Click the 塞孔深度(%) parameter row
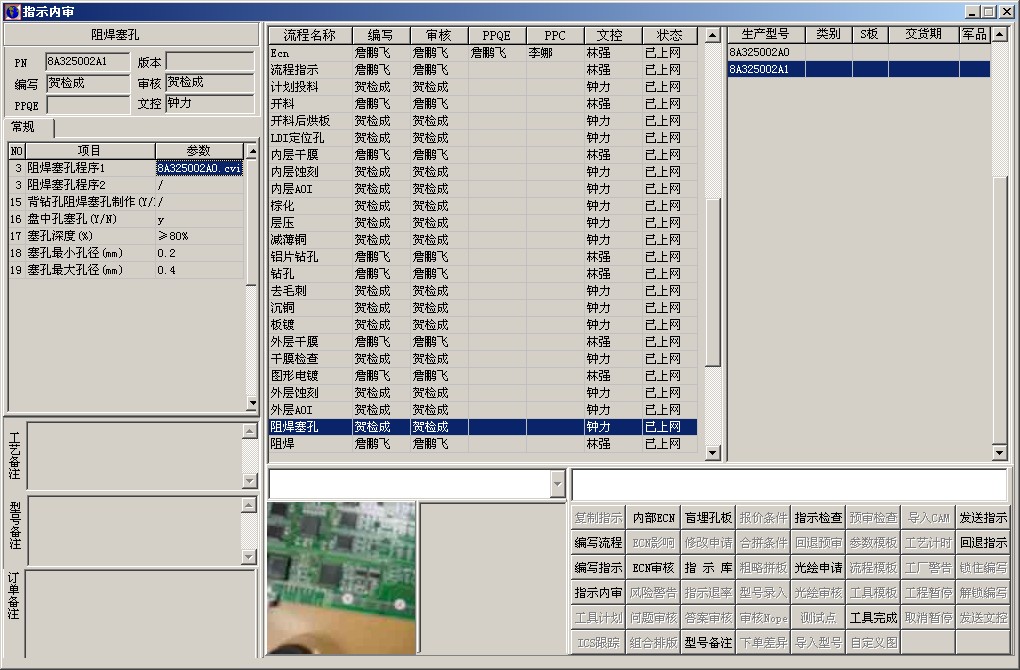 (126, 236)
